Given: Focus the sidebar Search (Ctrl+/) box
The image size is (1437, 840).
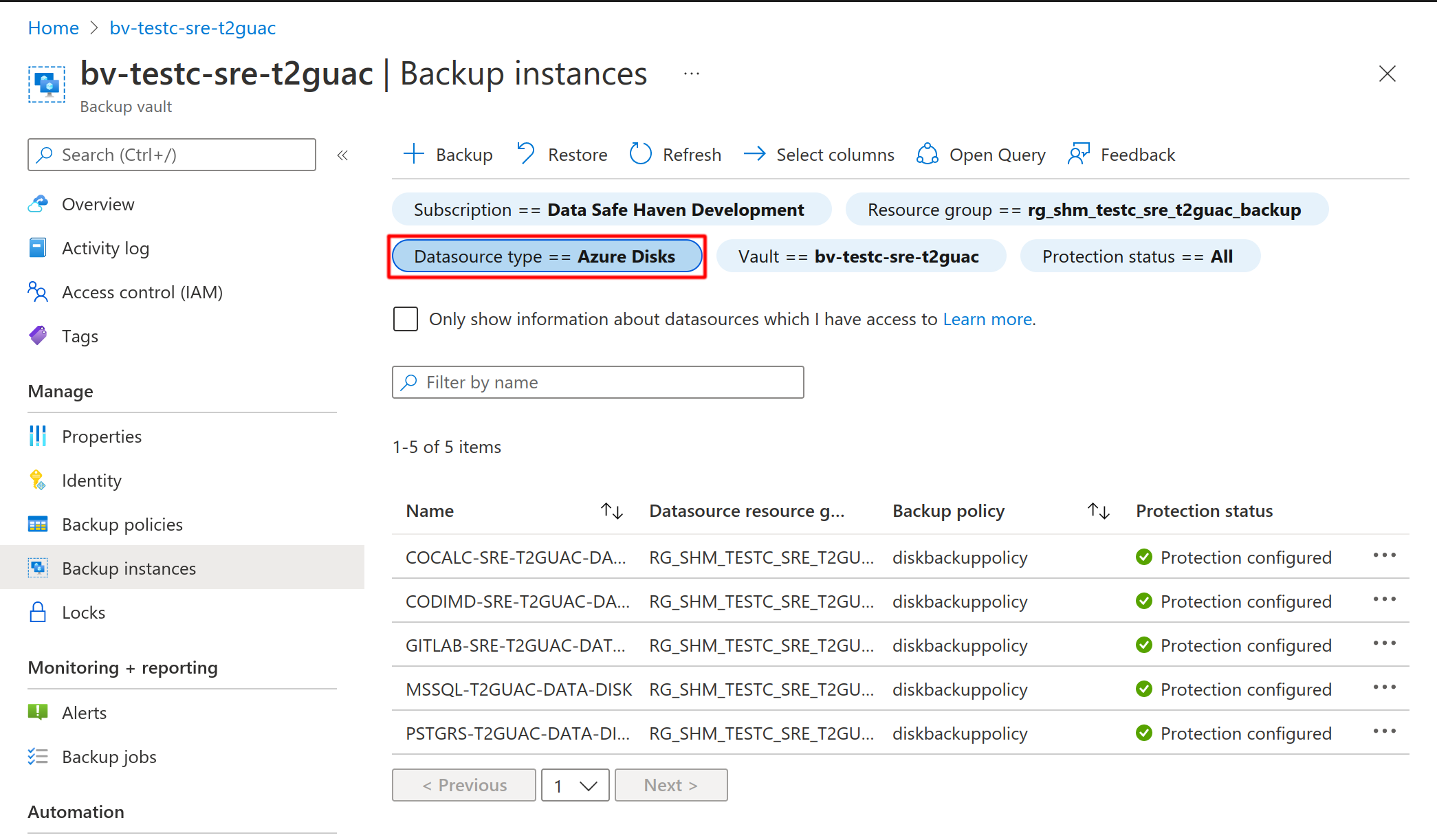Looking at the screenshot, I should click(172, 155).
